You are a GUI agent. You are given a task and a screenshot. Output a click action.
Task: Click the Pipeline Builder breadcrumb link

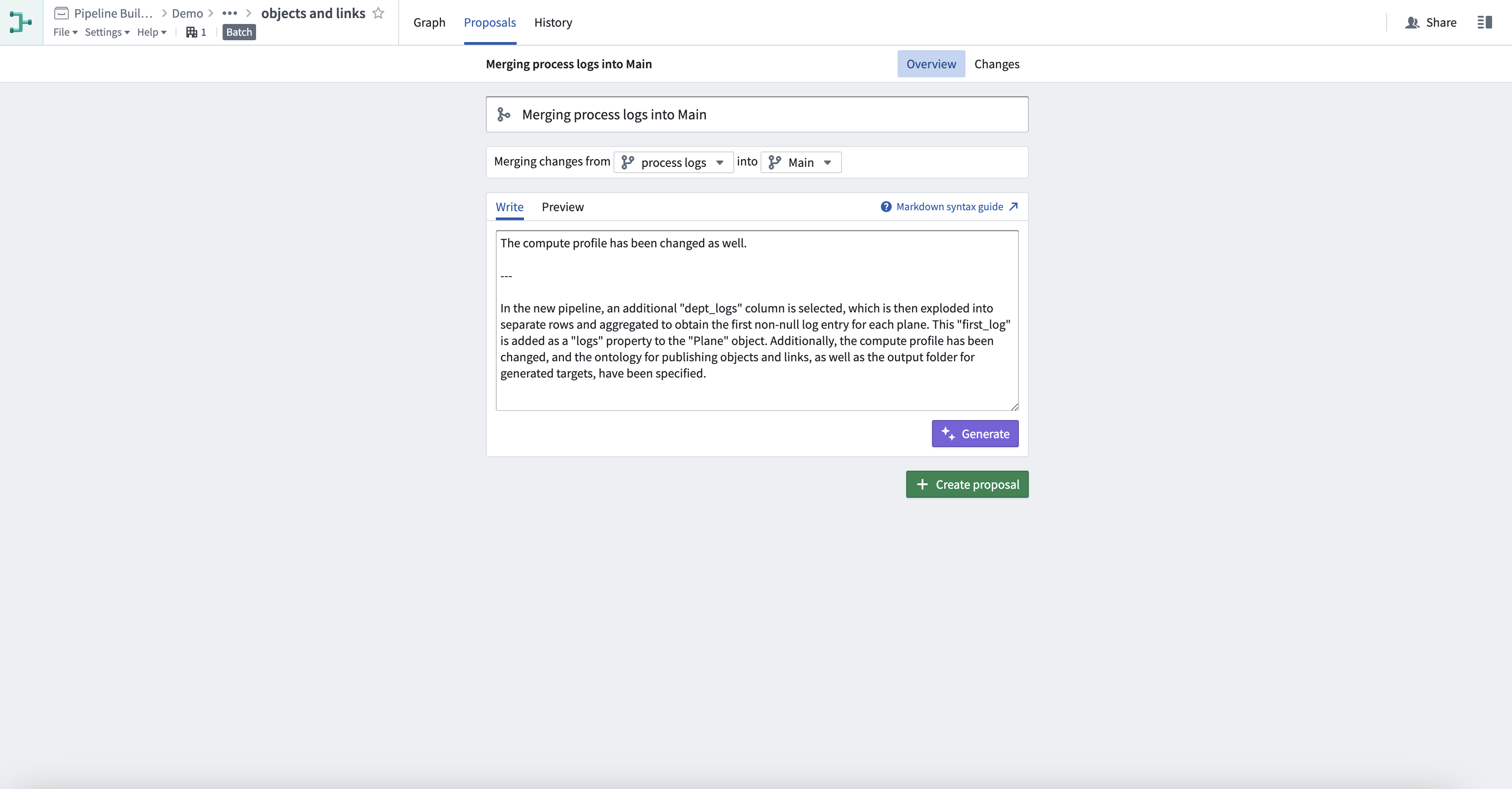pyautogui.click(x=113, y=13)
